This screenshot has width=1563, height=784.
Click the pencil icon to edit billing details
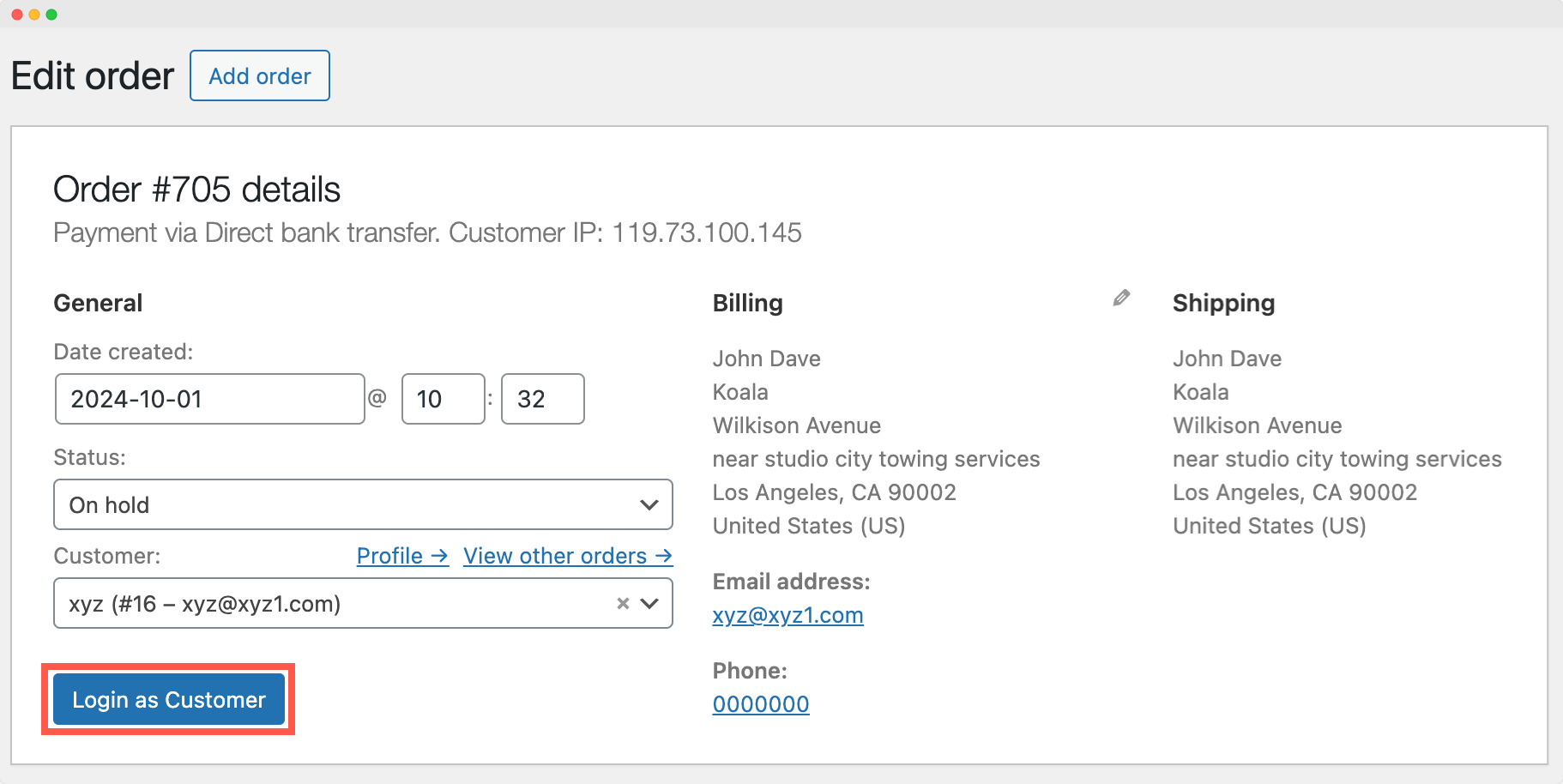click(x=1120, y=299)
